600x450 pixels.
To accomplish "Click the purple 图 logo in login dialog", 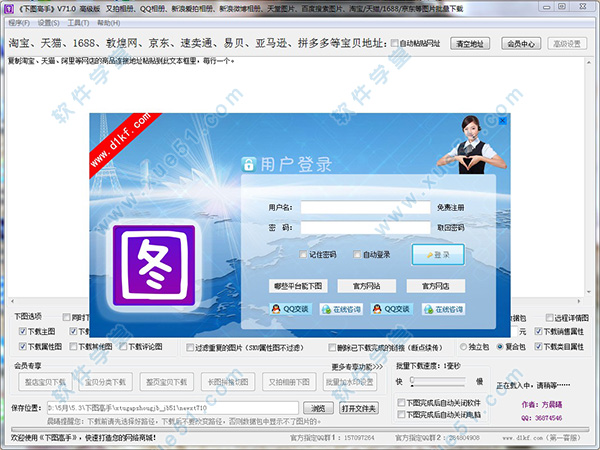I will click(154, 265).
